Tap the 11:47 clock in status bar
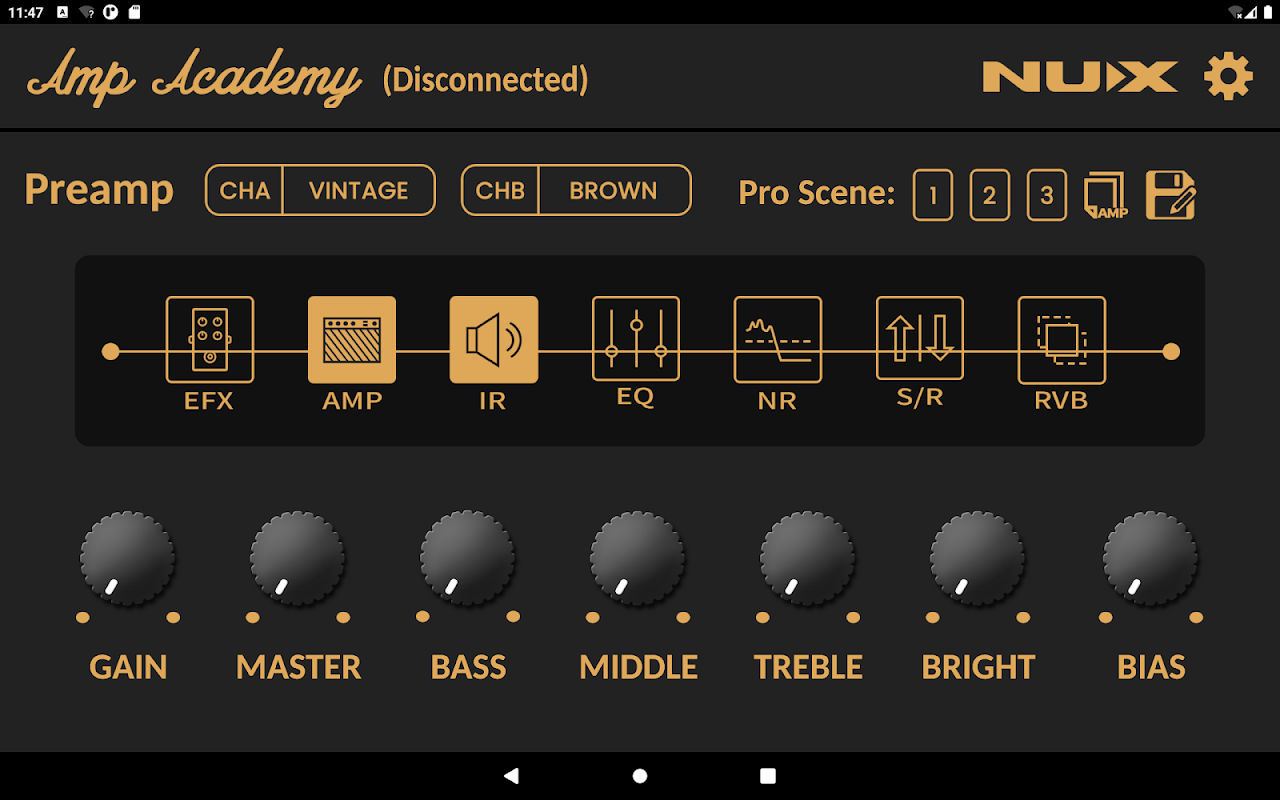Image resolution: width=1280 pixels, height=800 pixels. tap(26, 12)
